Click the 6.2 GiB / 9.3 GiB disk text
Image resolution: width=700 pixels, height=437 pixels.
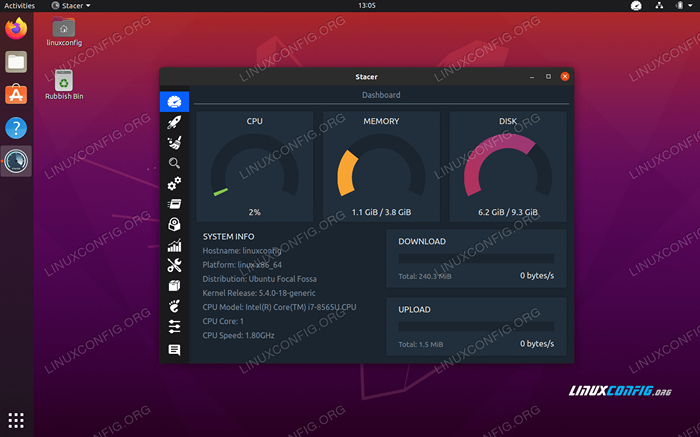coord(508,212)
